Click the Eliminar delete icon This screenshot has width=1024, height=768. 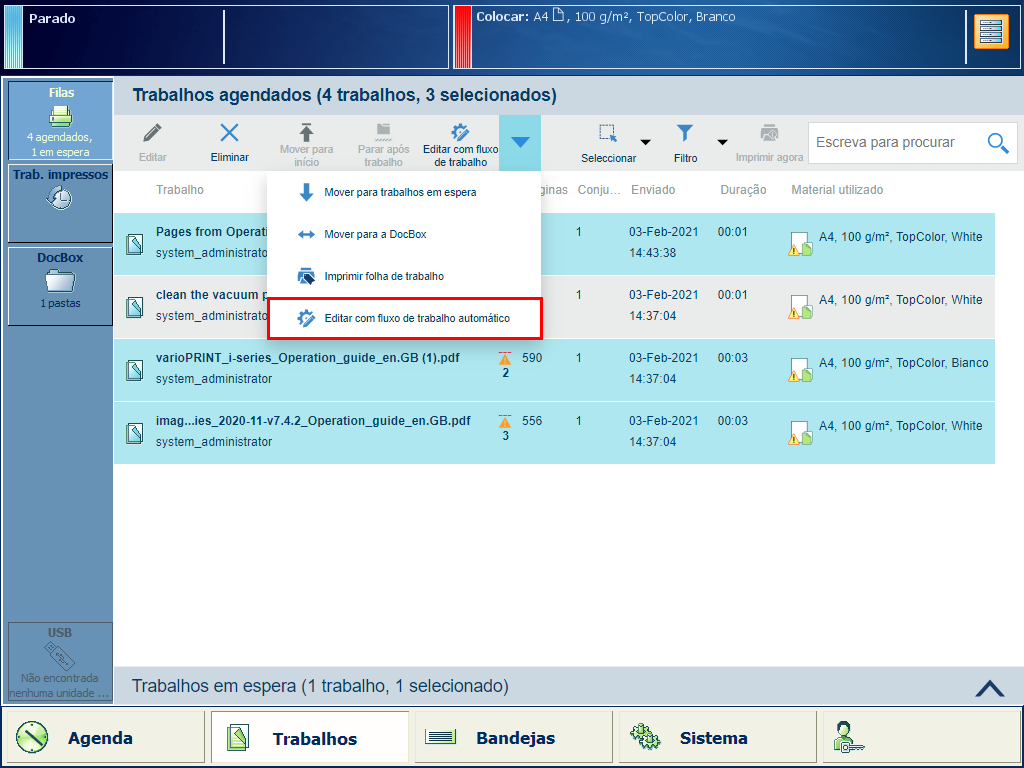point(229,134)
